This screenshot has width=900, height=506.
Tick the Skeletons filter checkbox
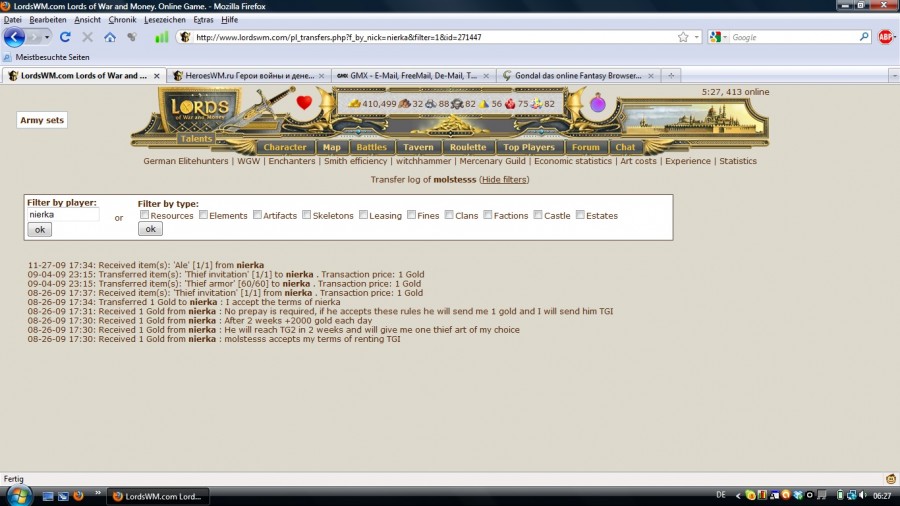307,215
